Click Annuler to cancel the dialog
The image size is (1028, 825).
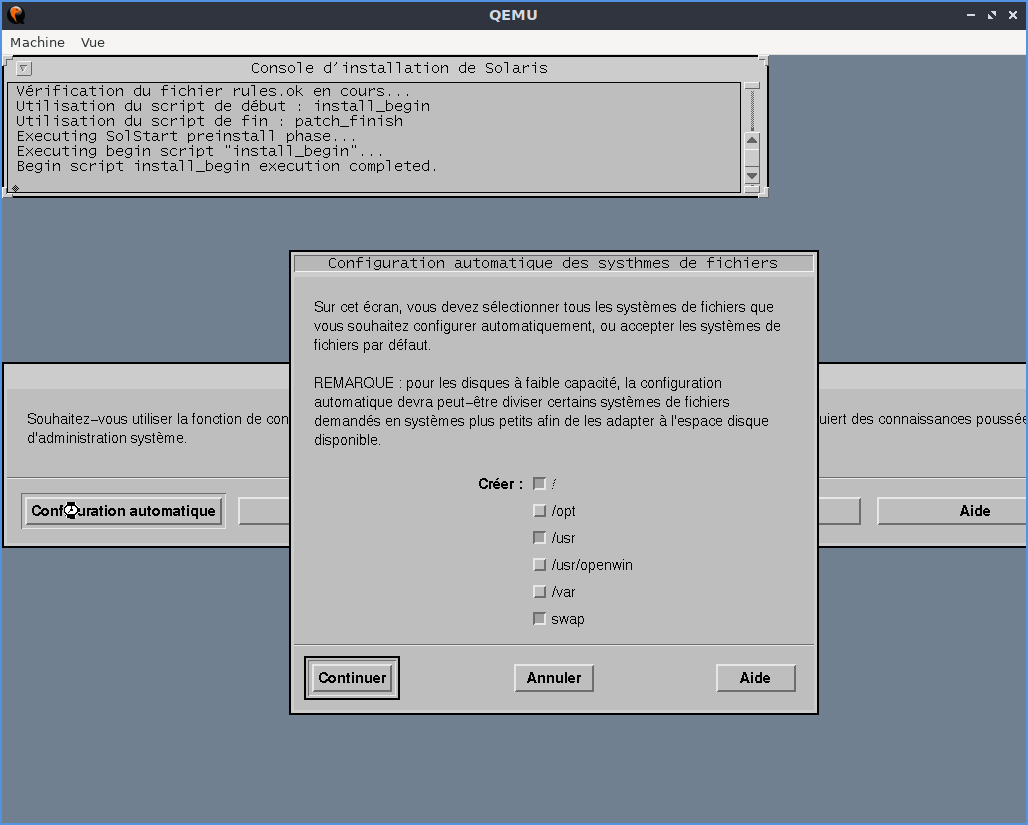tap(554, 678)
